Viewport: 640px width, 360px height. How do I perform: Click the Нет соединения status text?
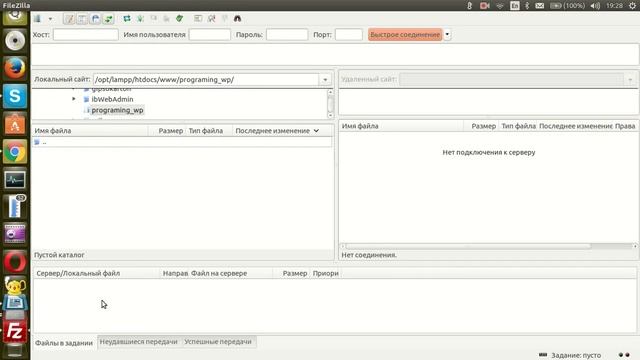click(369, 255)
